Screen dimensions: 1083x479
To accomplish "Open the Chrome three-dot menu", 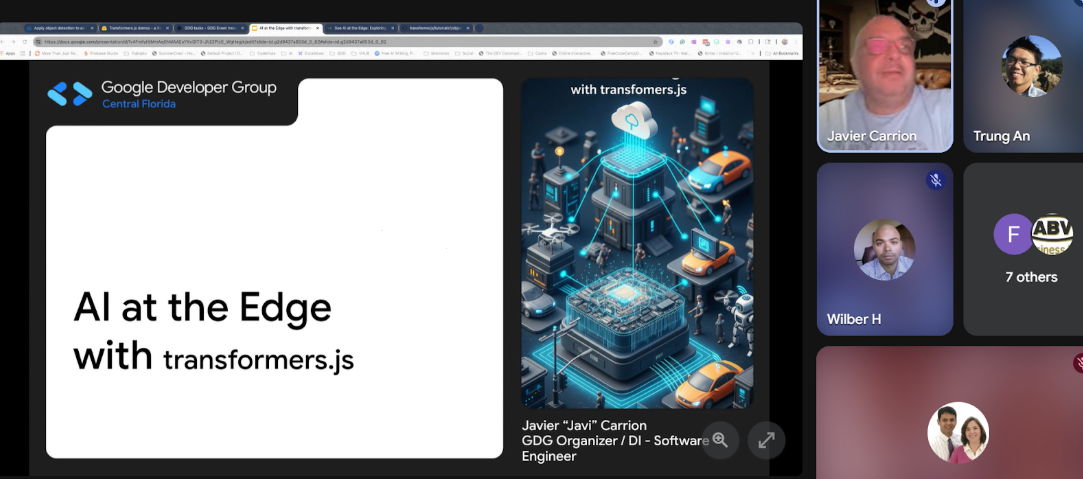I will (x=796, y=41).
